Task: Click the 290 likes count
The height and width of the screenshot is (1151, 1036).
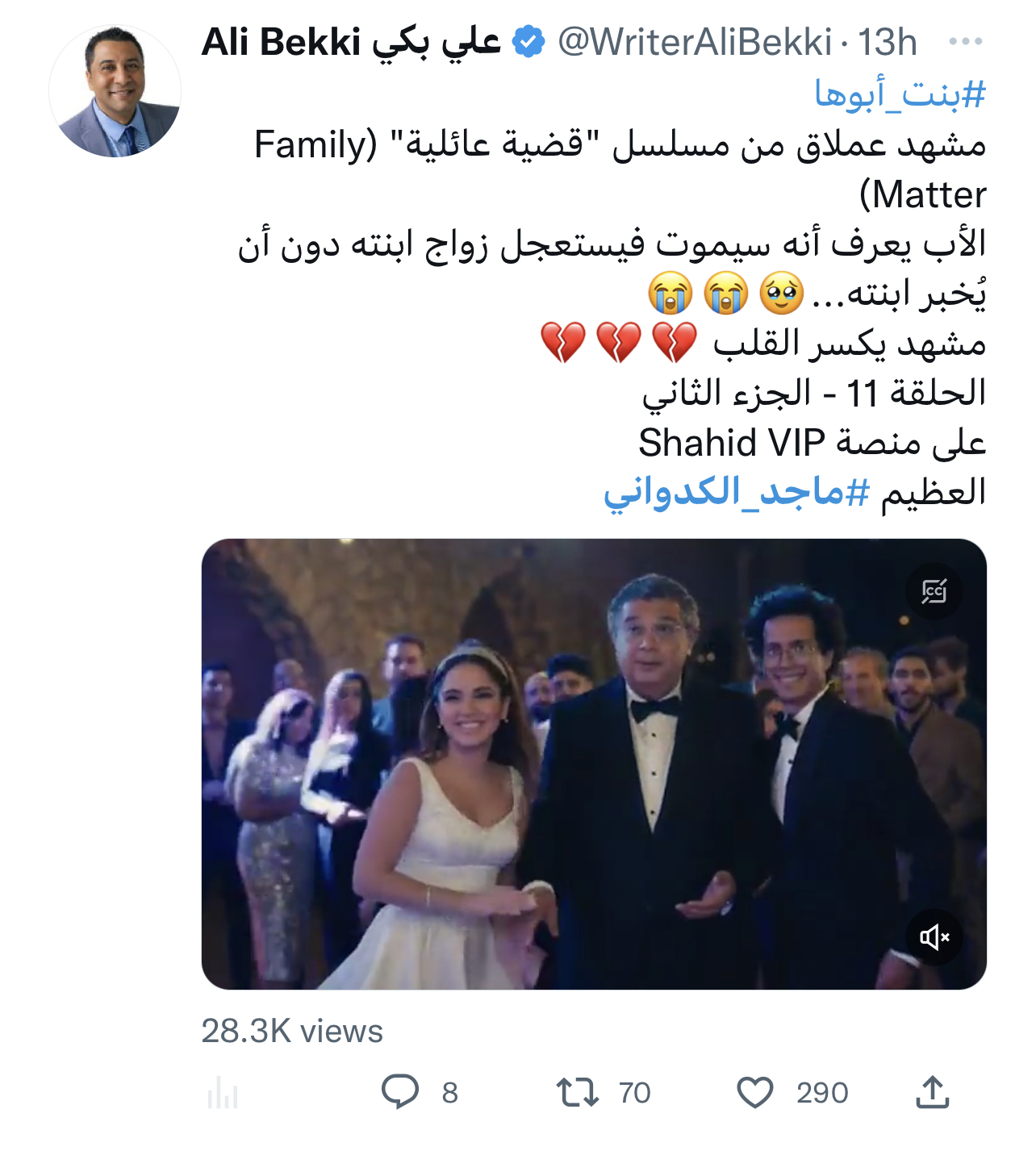Action: click(822, 1093)
